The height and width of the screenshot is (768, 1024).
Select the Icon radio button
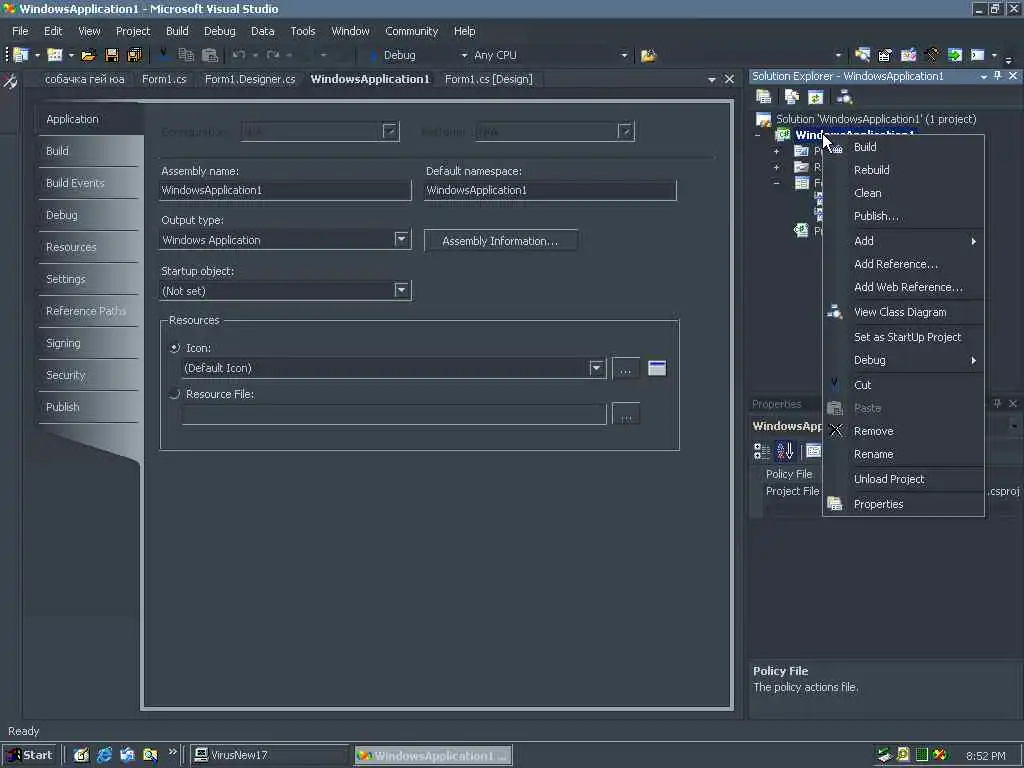pyautogui.click(x=174, y=348)
